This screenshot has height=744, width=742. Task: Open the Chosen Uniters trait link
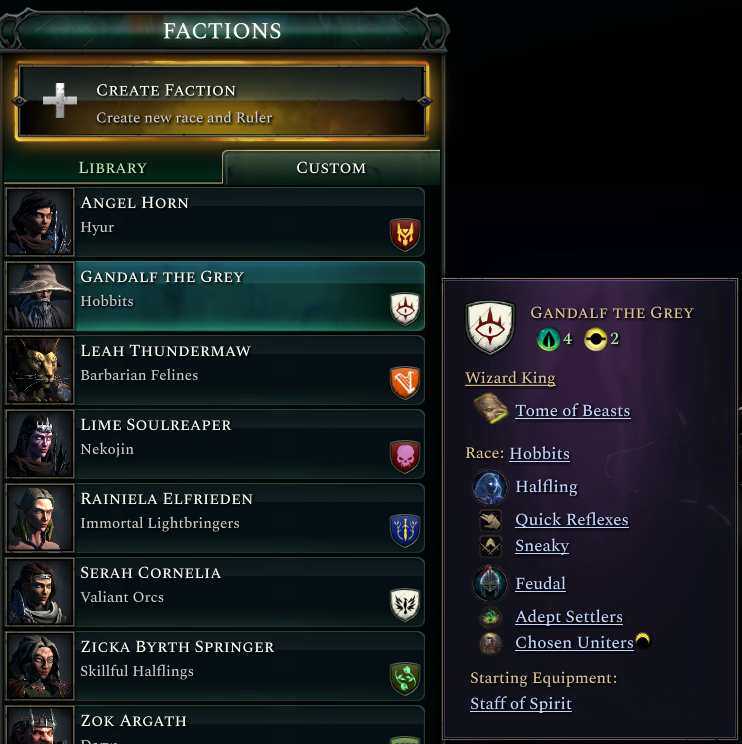[x=574, y=643]
